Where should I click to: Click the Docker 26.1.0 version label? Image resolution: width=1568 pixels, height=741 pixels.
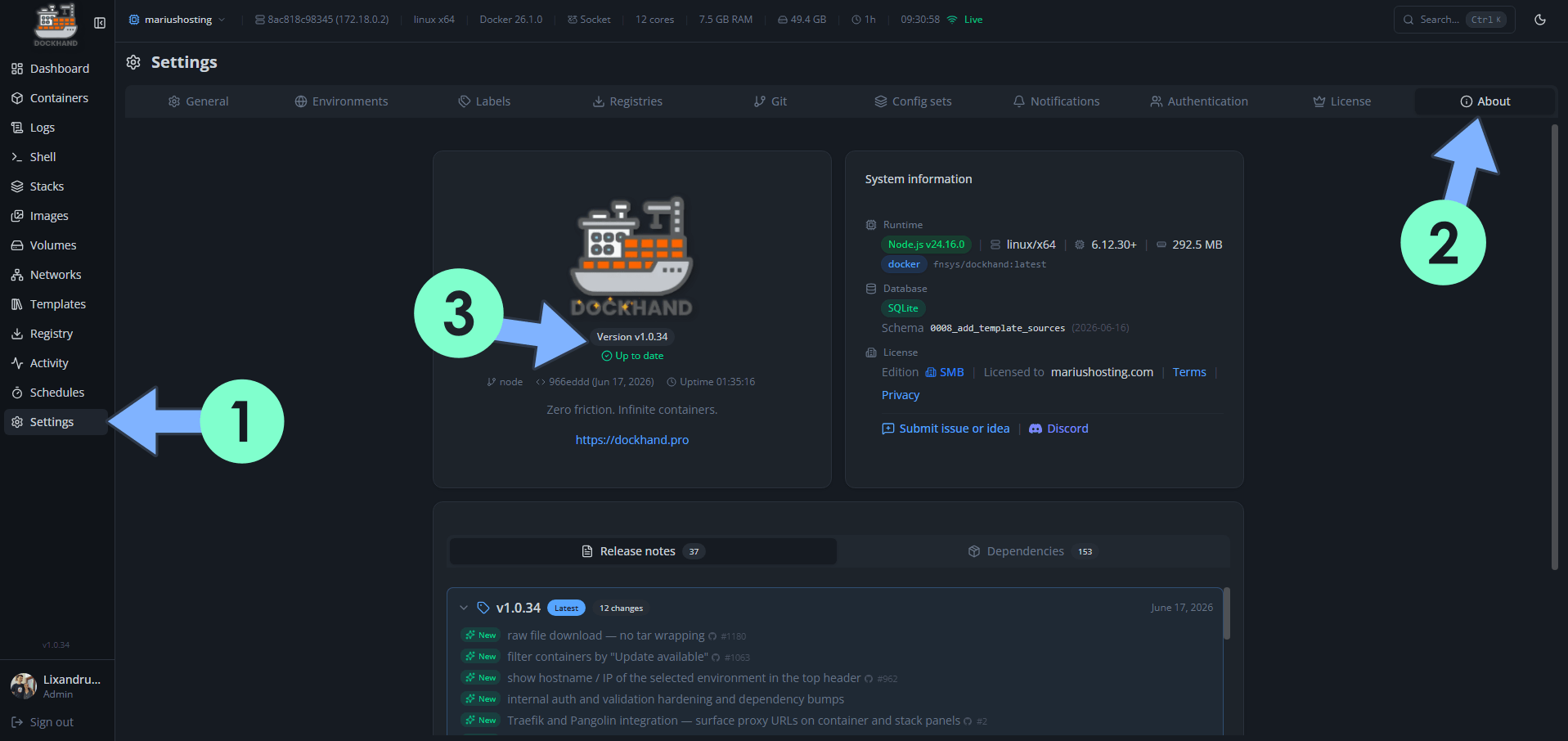[x=510, y=20]
